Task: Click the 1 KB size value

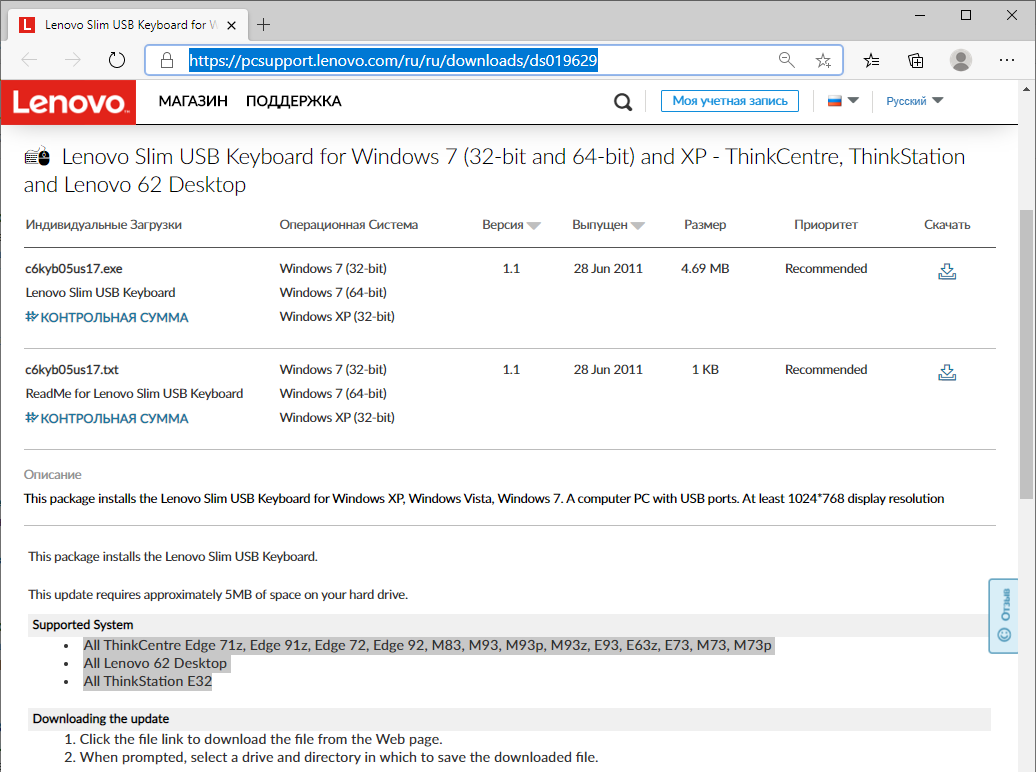Action: click(705, 369)
